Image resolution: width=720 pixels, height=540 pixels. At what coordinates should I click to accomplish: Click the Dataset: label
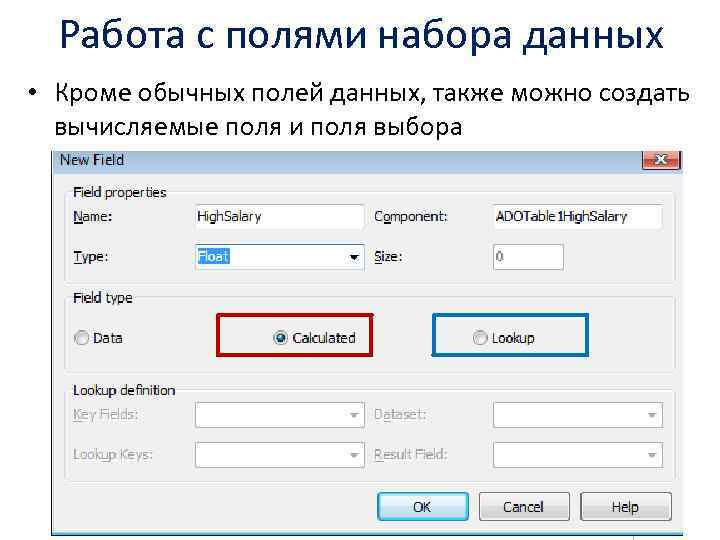click(x=400, y=415)
